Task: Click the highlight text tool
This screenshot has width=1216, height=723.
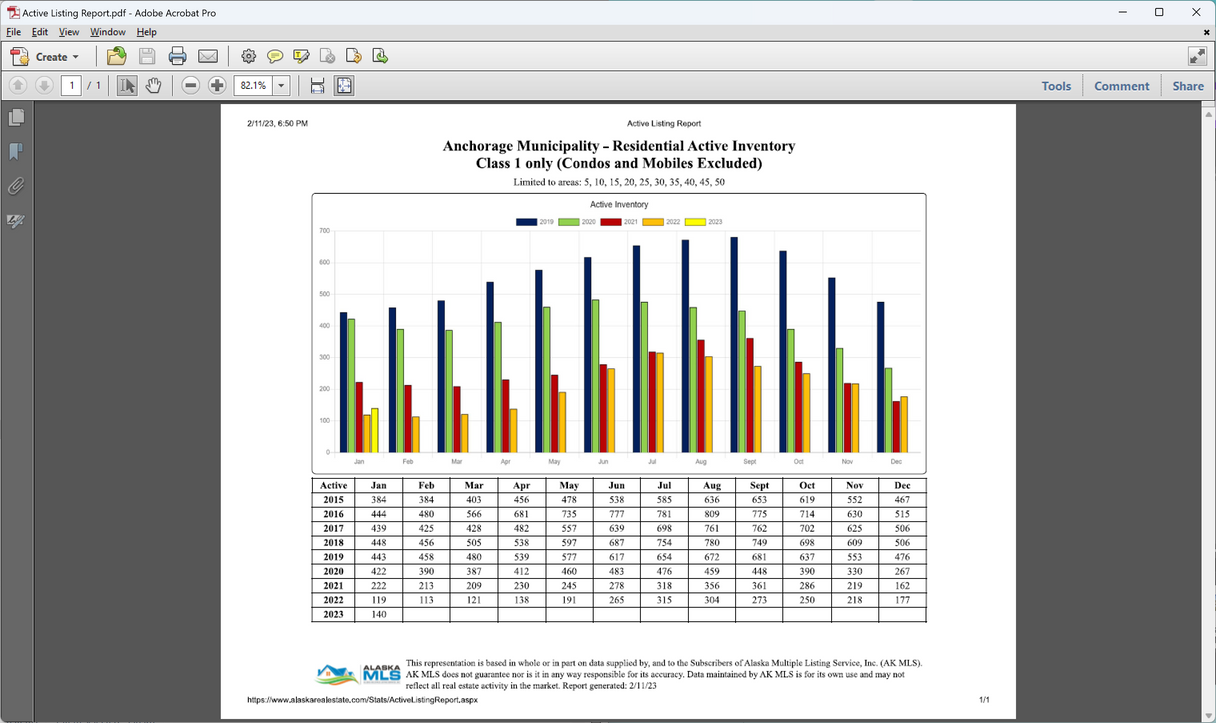Action: click(301, 56)
